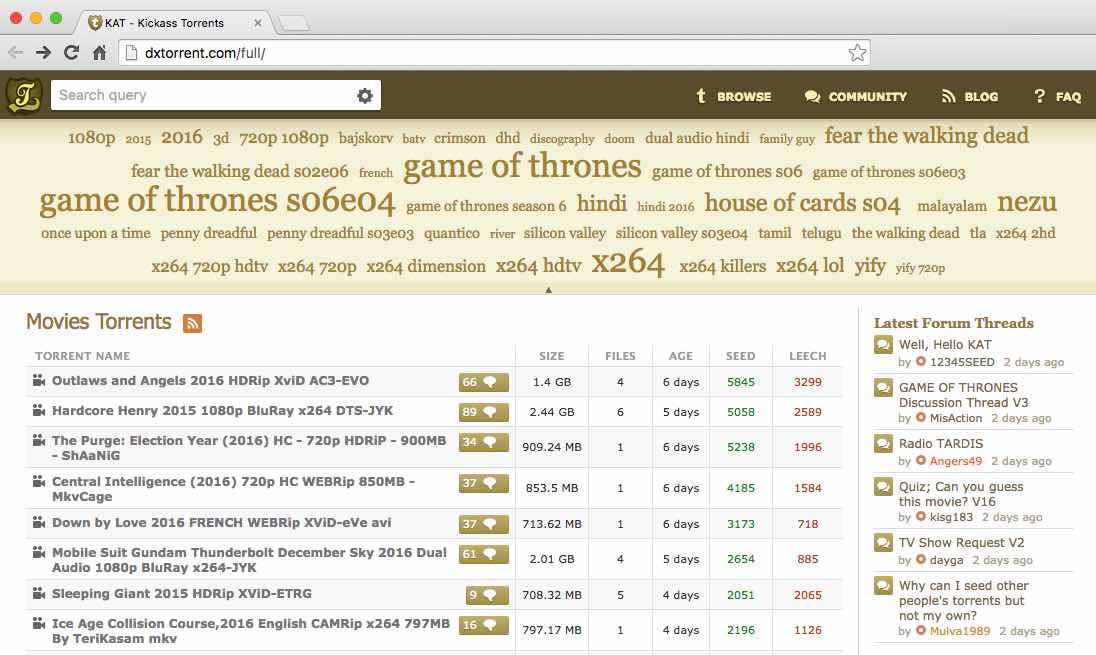This screenshot has height=655, width=1096.
Task: Open Hardcore Henry 2015 1080p torrent
Action: tap(222, 411)
